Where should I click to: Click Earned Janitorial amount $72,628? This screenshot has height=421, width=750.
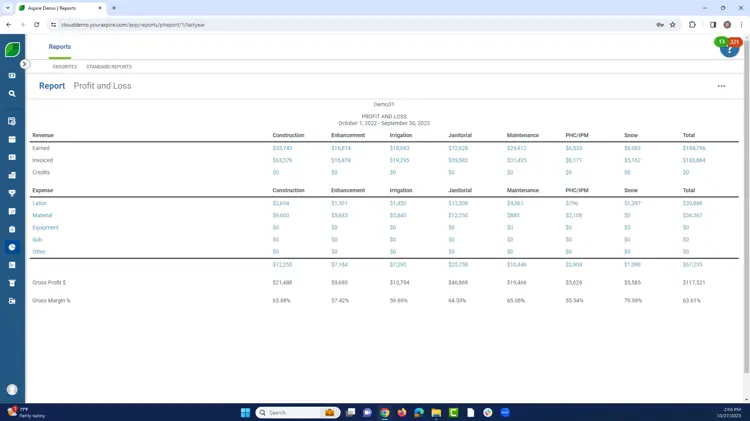click(458, 148)
